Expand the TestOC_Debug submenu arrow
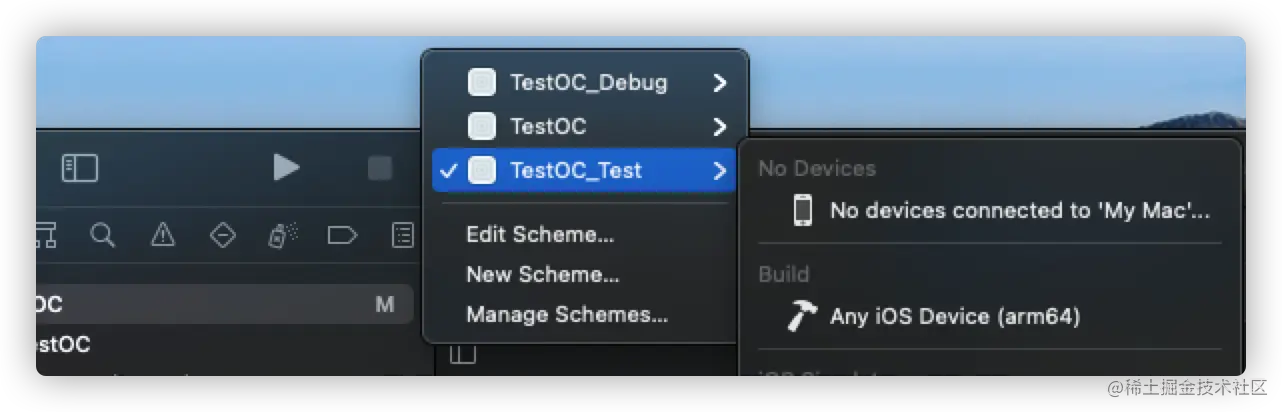 click(719, 83)
